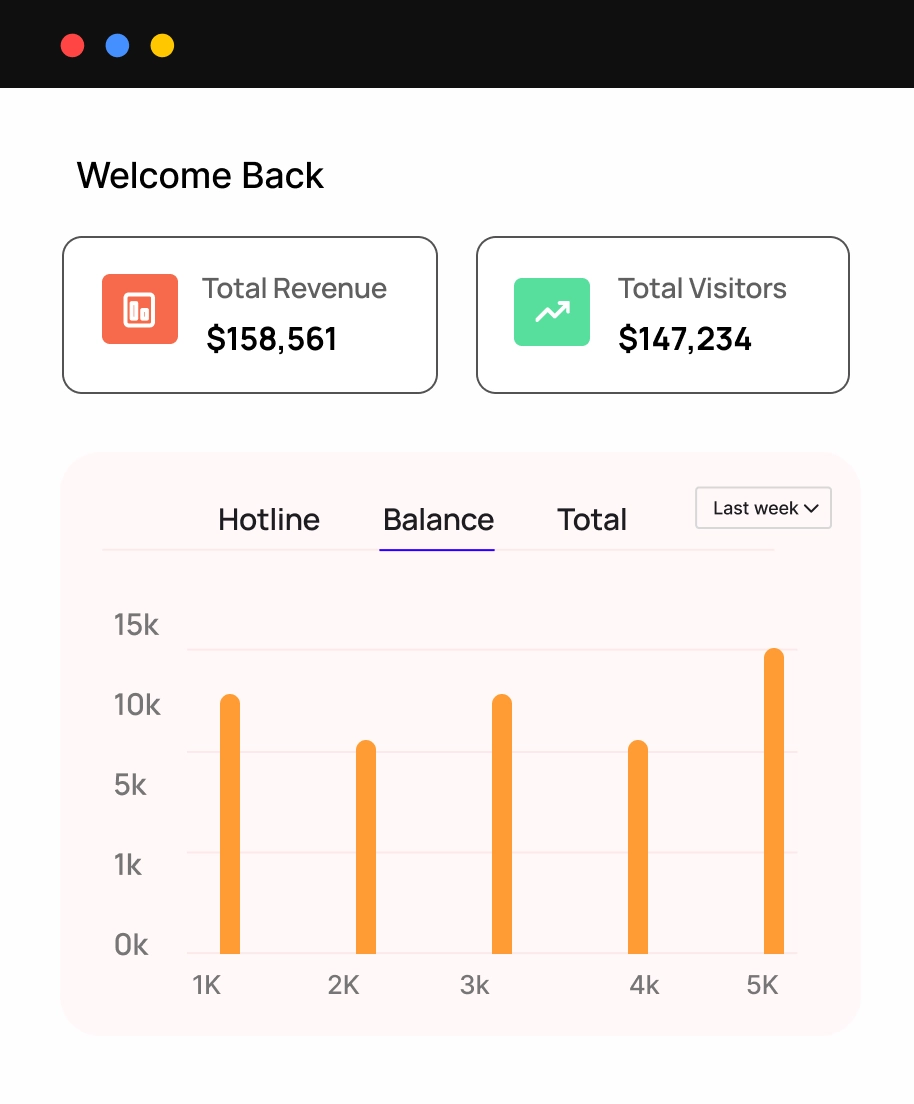Select the 2K orange bar

click(366, 847)
